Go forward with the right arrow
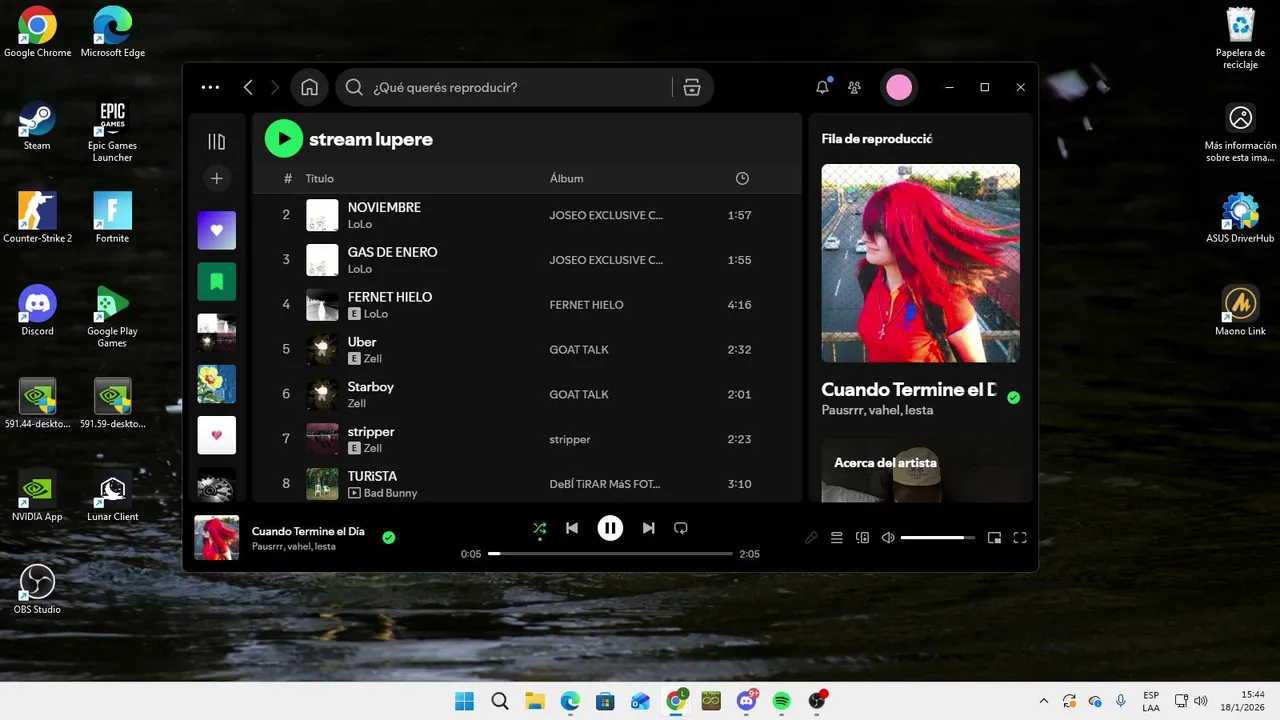 (x=275, y=87)
